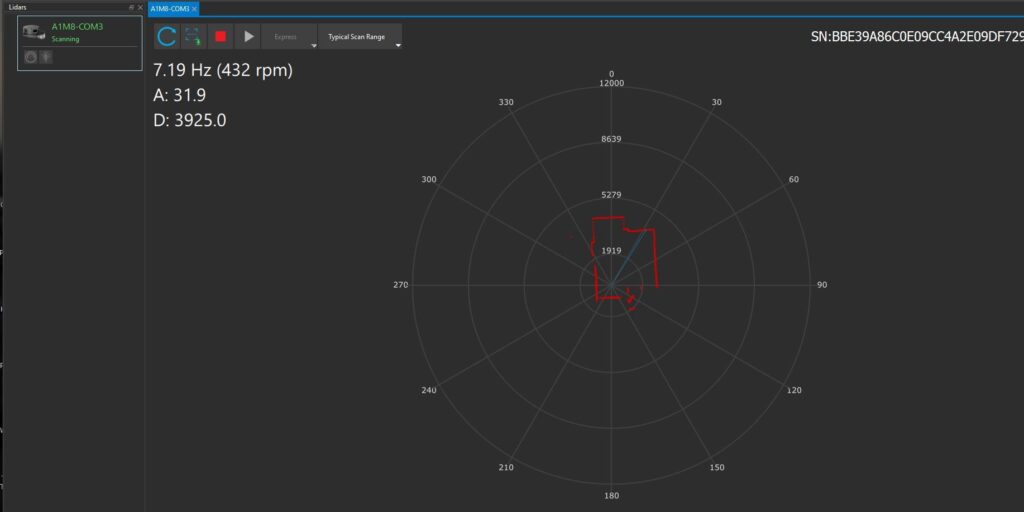Click the blue restart scan icon
This screenshot has height=512, width=1024.
(167, 37)
